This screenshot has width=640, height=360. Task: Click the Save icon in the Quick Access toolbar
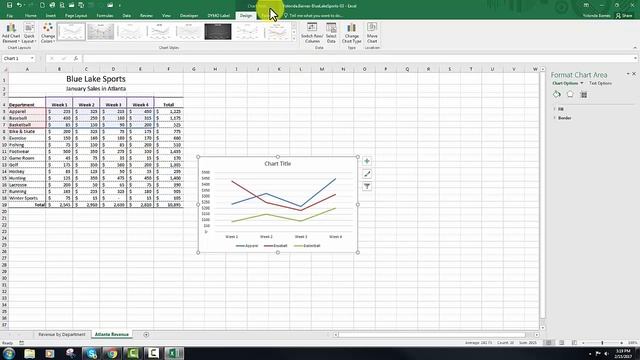coord(9,5)
